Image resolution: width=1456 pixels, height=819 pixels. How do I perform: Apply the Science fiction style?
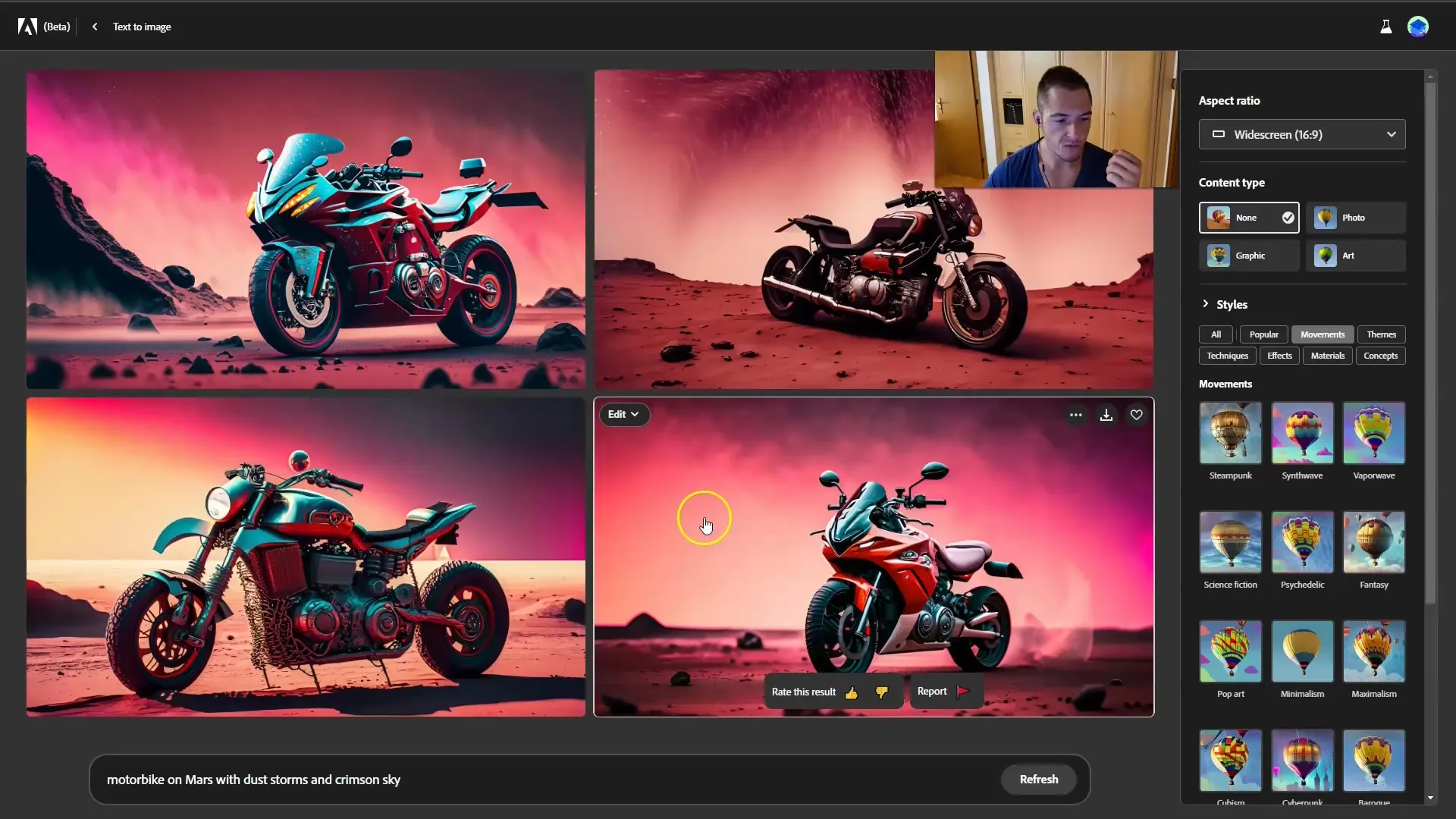pos(1230,542)
